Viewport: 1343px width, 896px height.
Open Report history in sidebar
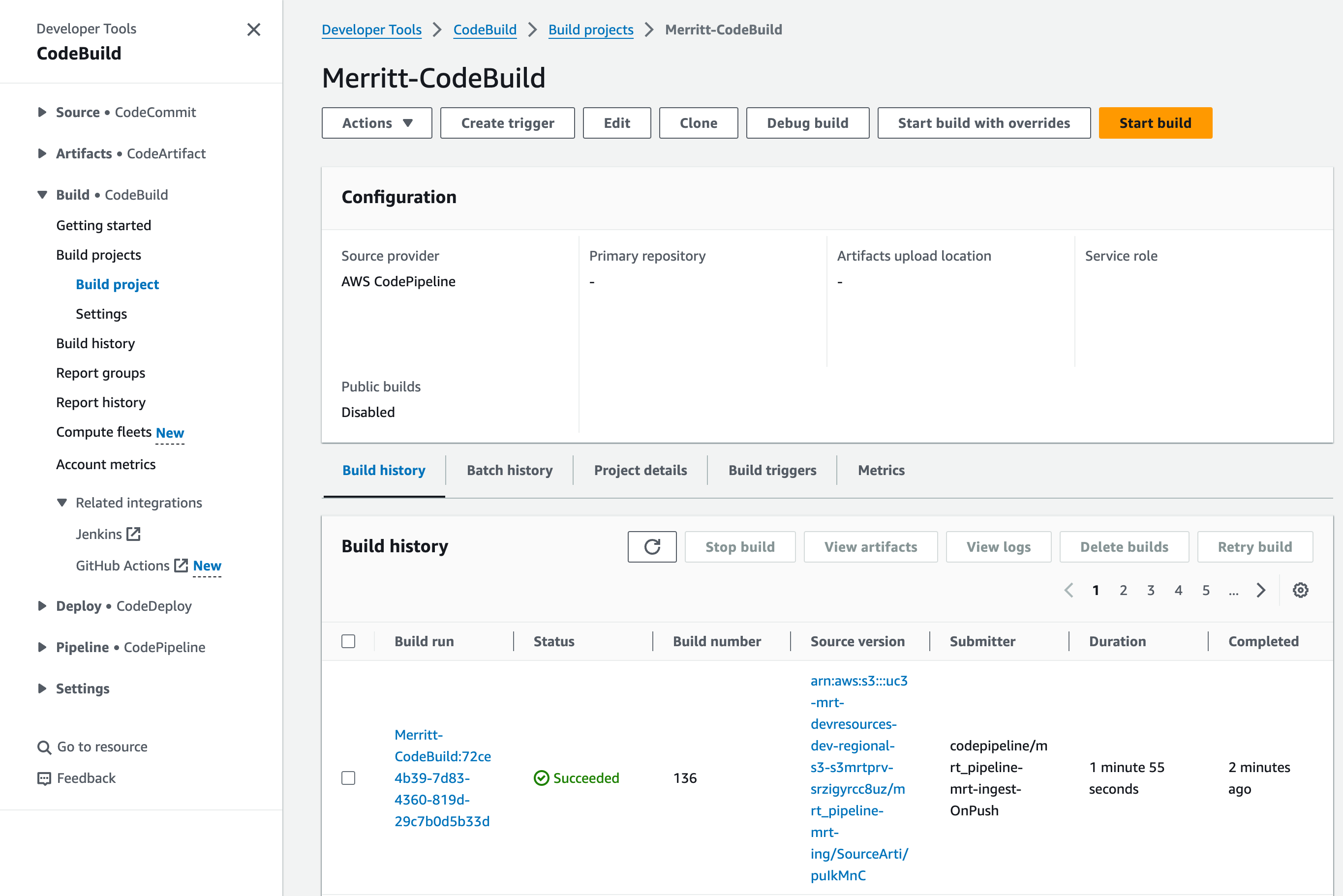pyautogui.click(x=100, y=402)
